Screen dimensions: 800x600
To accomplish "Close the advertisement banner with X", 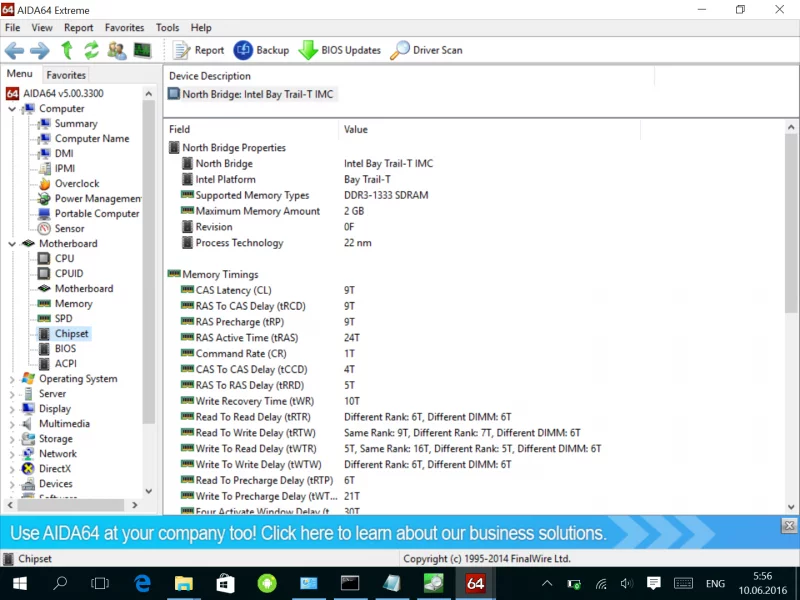I will coord(789,526).
